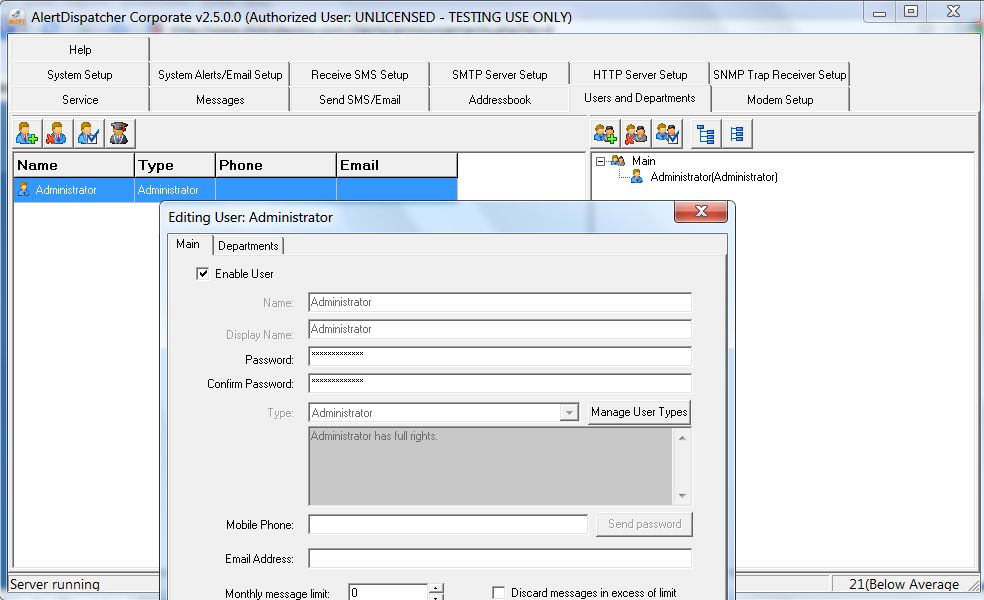The height and width of the screenshot is (600, 984).
Task: Select the Main node label in department tree
Action: [x=643, y=161]
